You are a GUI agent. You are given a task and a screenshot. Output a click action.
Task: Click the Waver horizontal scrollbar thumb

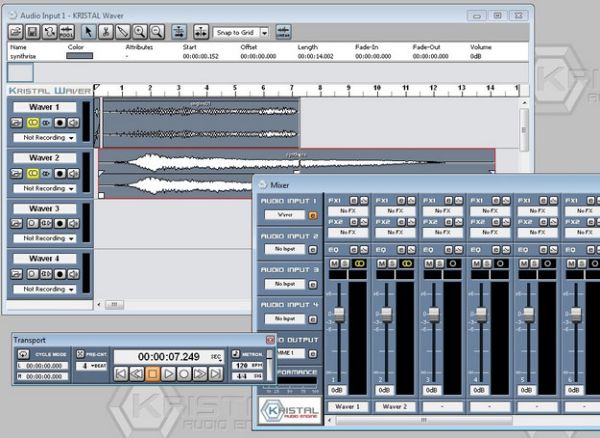(114, 305)
